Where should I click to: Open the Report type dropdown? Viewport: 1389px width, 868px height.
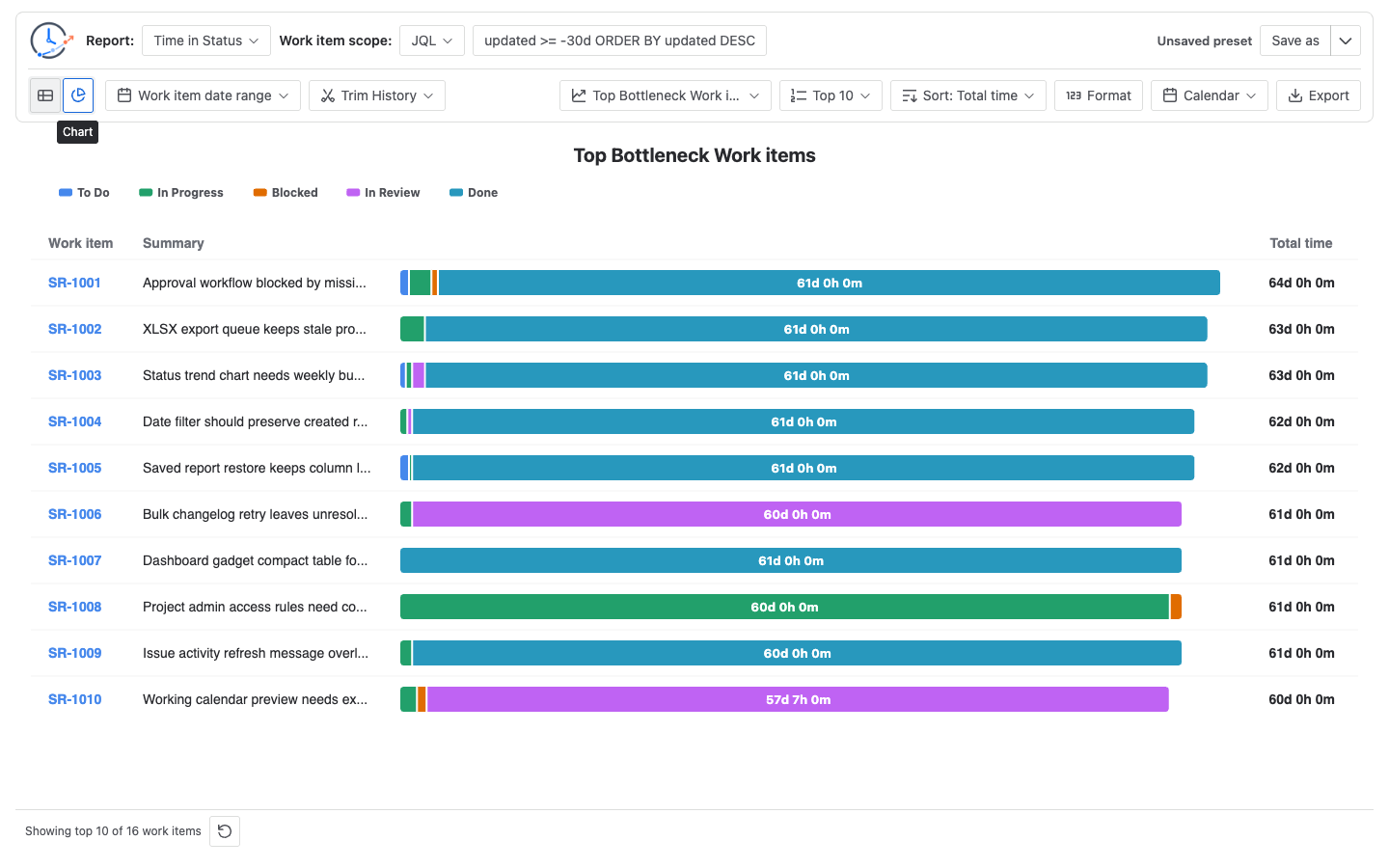tap(206, 41)
